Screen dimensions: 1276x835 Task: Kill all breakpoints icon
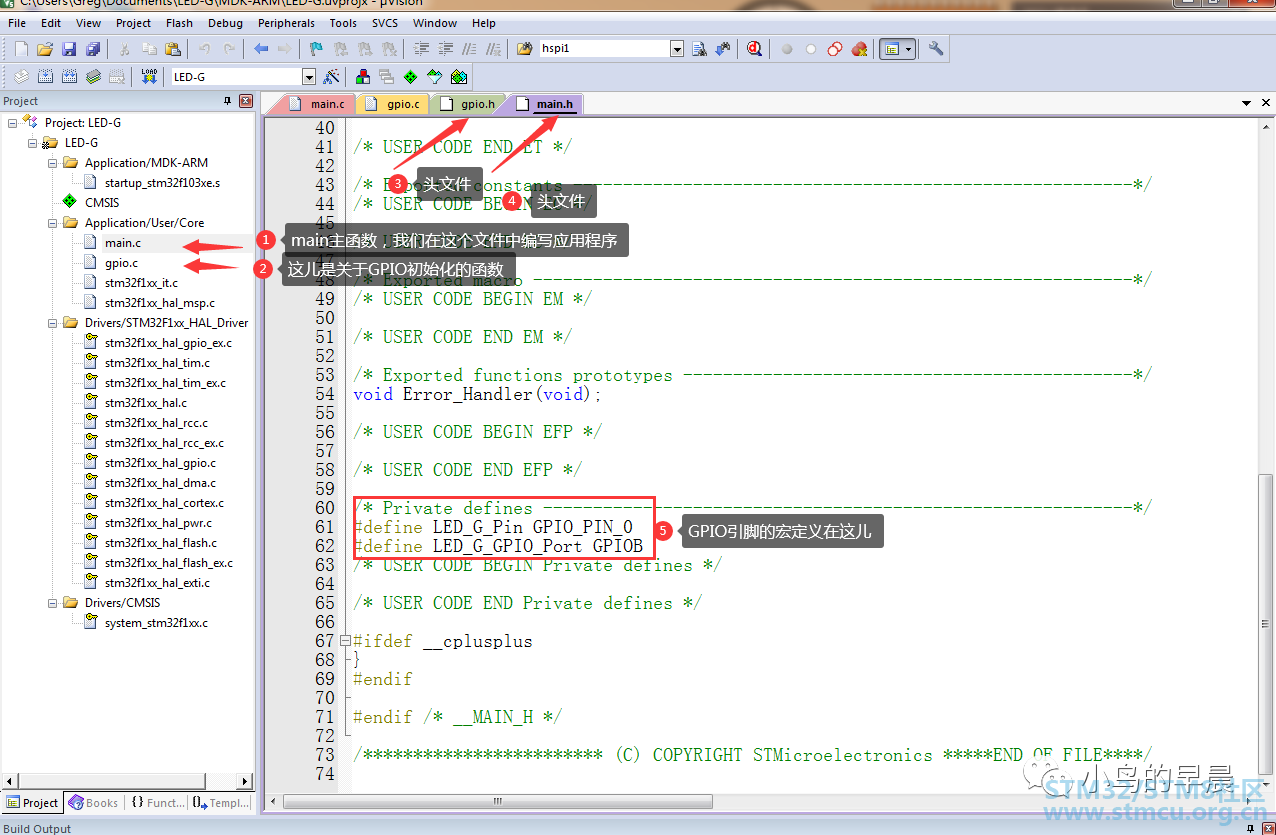click(859, 48)
